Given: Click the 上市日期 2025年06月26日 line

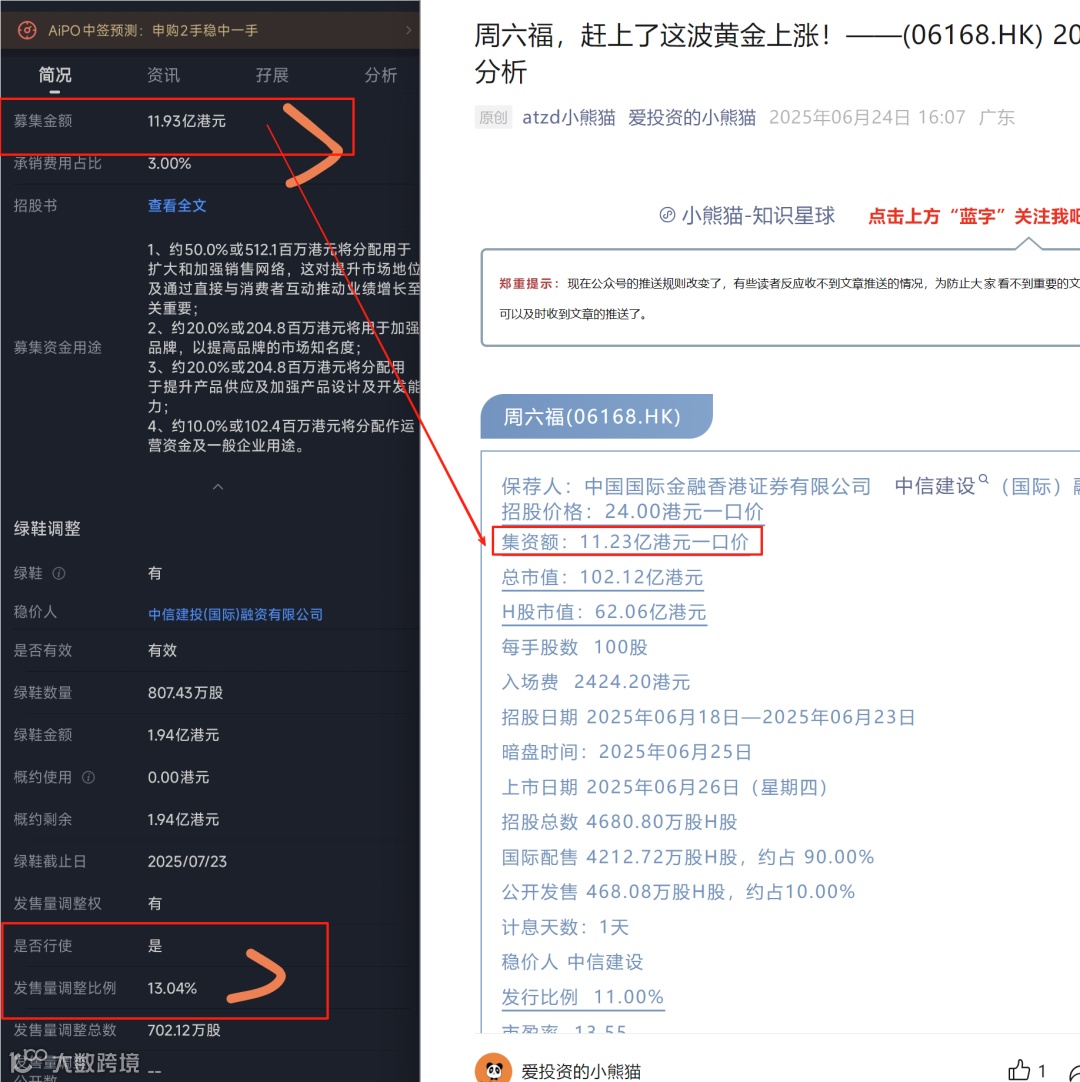Looking at the screenshot, I should [665, 787].
